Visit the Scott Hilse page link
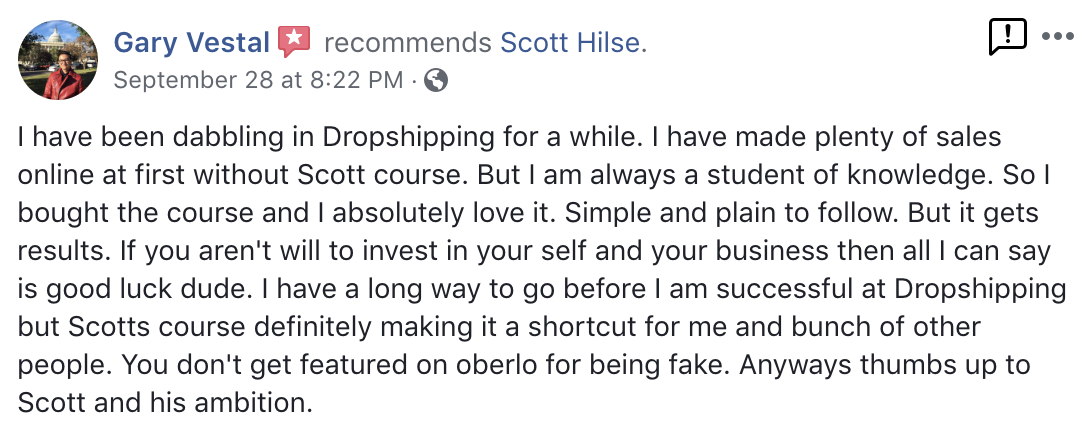This screenshot has width=1086, height=440. pos(570,43)
